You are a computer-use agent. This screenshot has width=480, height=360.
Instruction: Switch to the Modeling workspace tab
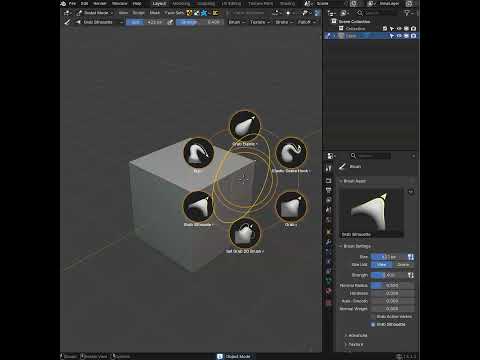tap(181, 4)
